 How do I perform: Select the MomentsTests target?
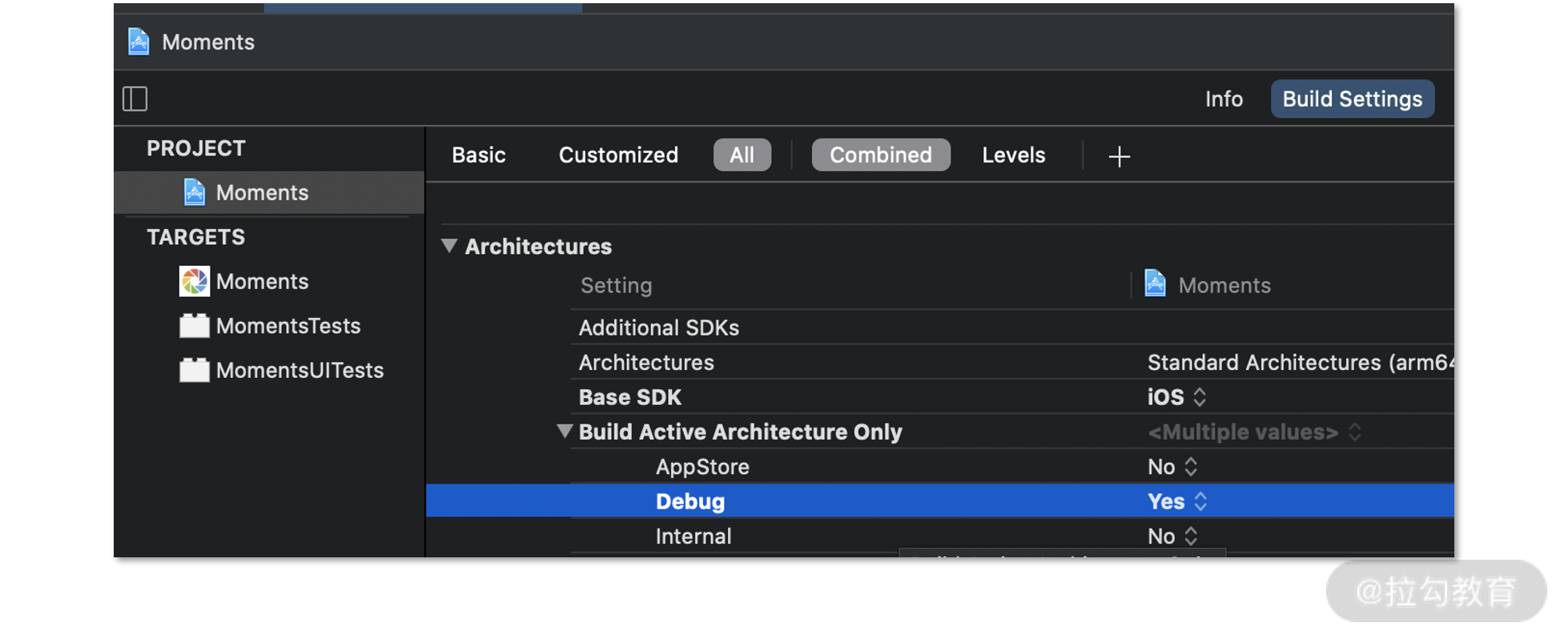[287, 326]
